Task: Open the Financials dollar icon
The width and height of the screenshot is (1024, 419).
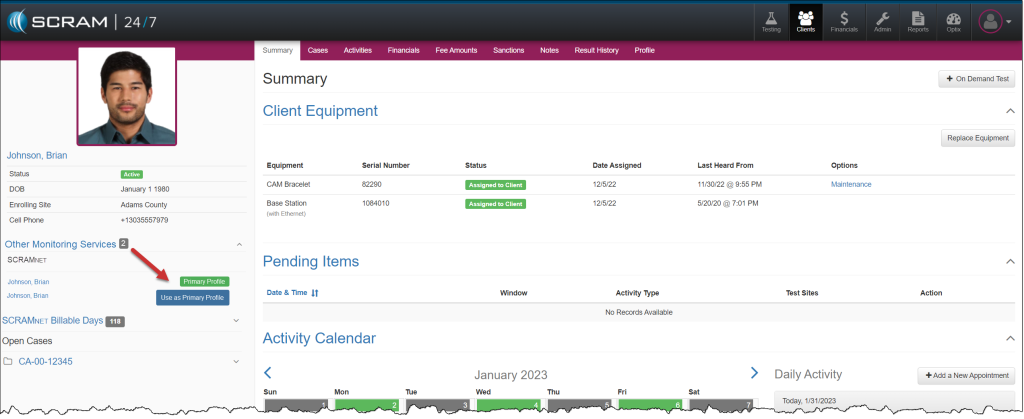Action: pos(844,21)
